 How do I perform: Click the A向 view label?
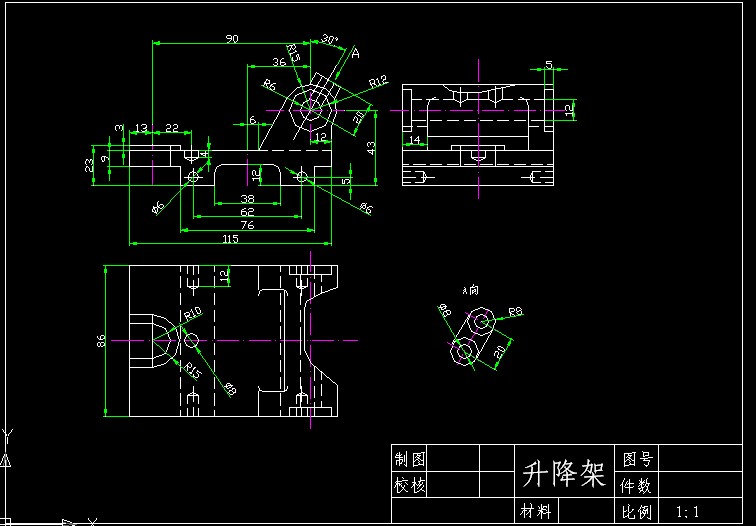tap(470, 290)
